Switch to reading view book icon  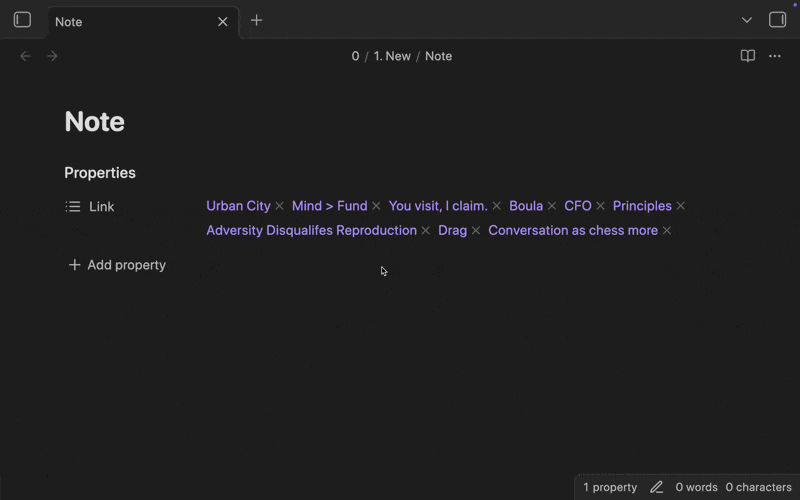point(747,56)
